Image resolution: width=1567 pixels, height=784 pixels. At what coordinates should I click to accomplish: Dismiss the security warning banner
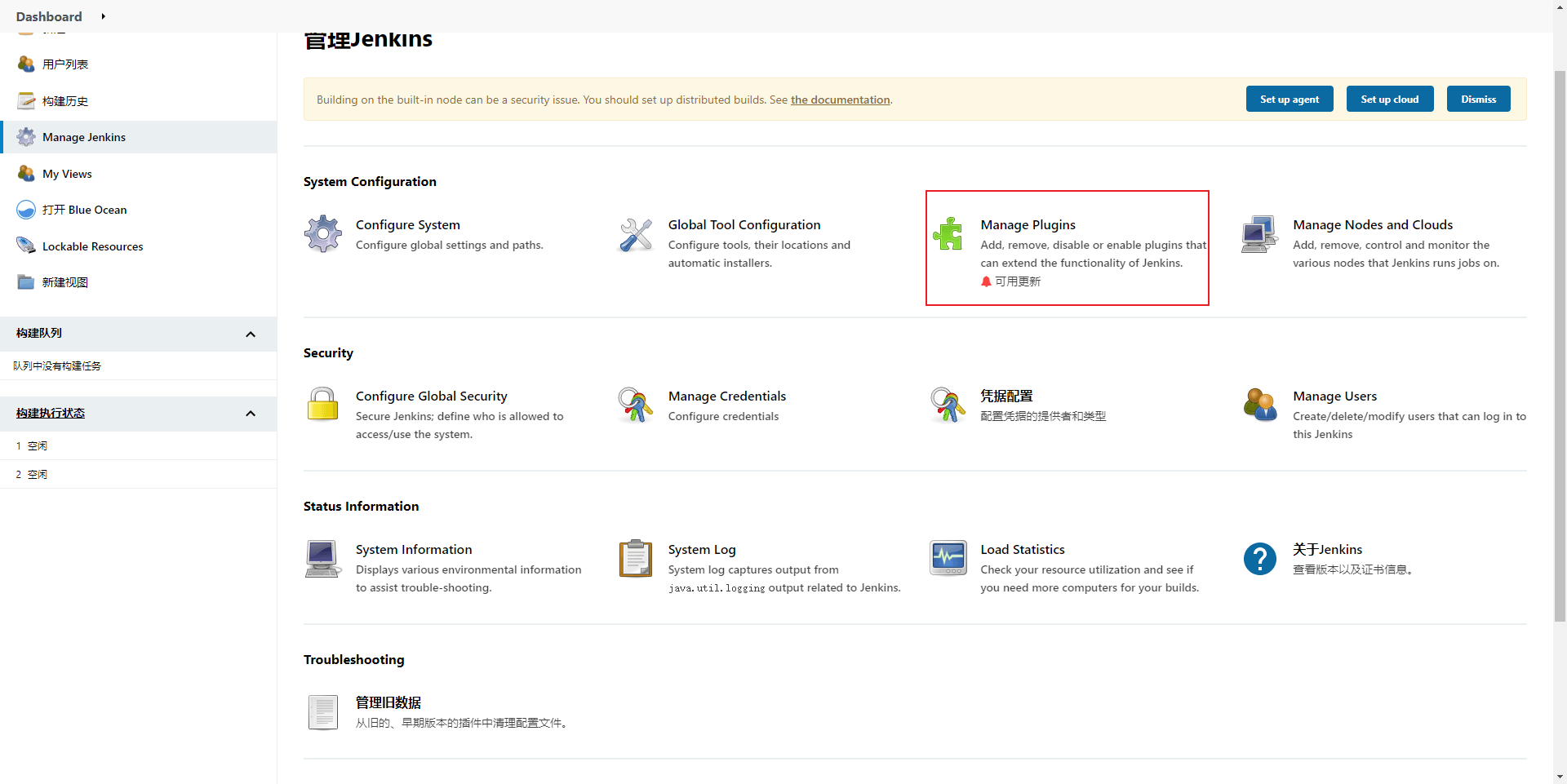[1479, 99]
